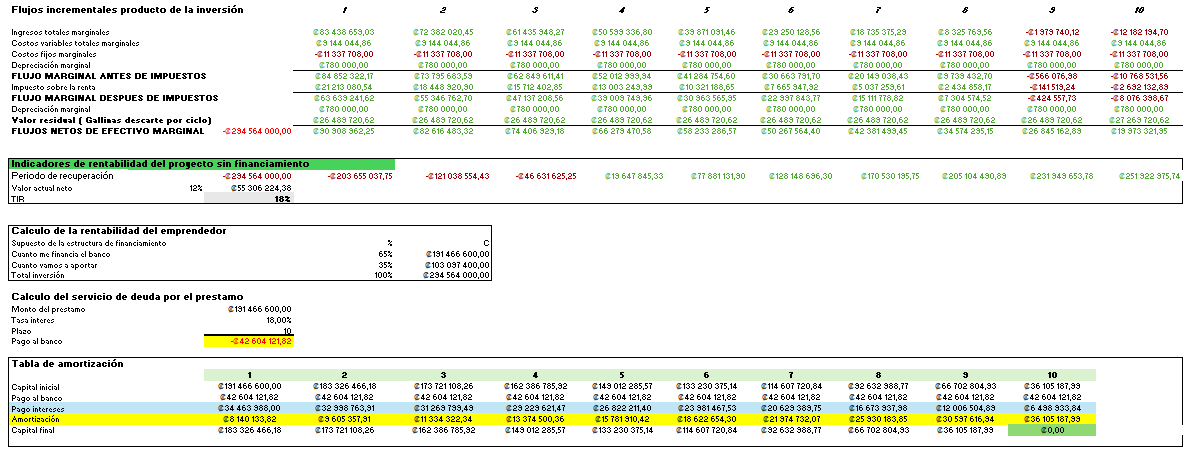Viewport: 1203px width, 457px height.
Task: Select the 'Pago intereses' row label
Action: [x=40, y=409]
